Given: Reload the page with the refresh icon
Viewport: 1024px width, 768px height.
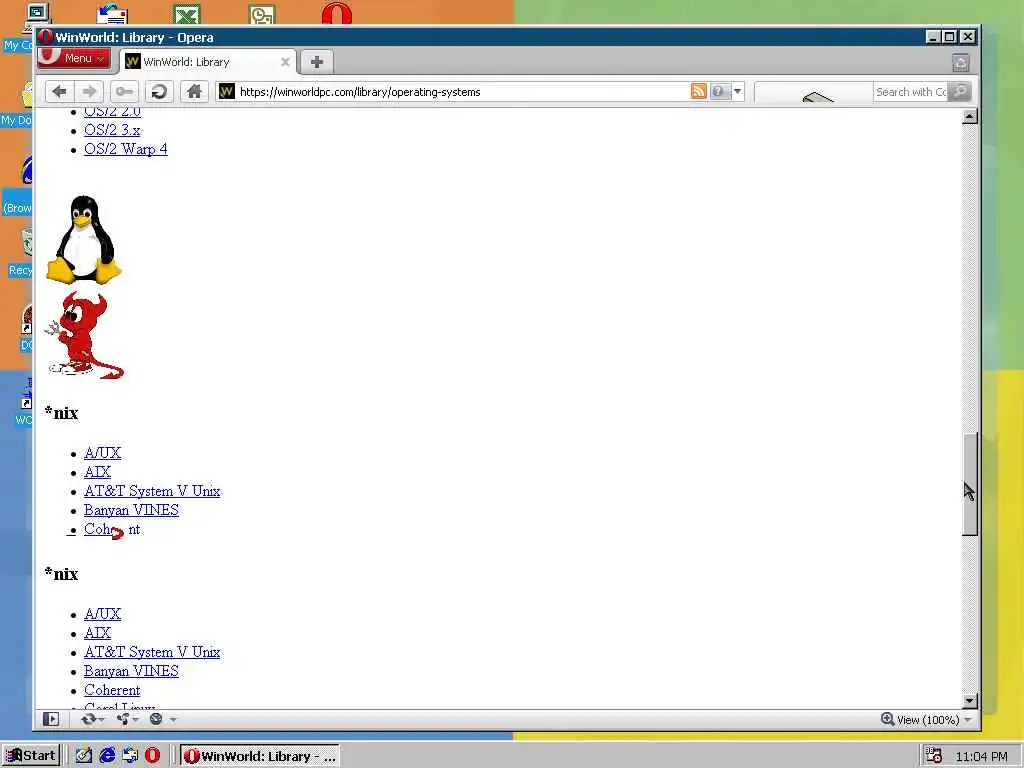Looking at the screenshot, I should tap(159, 91).
